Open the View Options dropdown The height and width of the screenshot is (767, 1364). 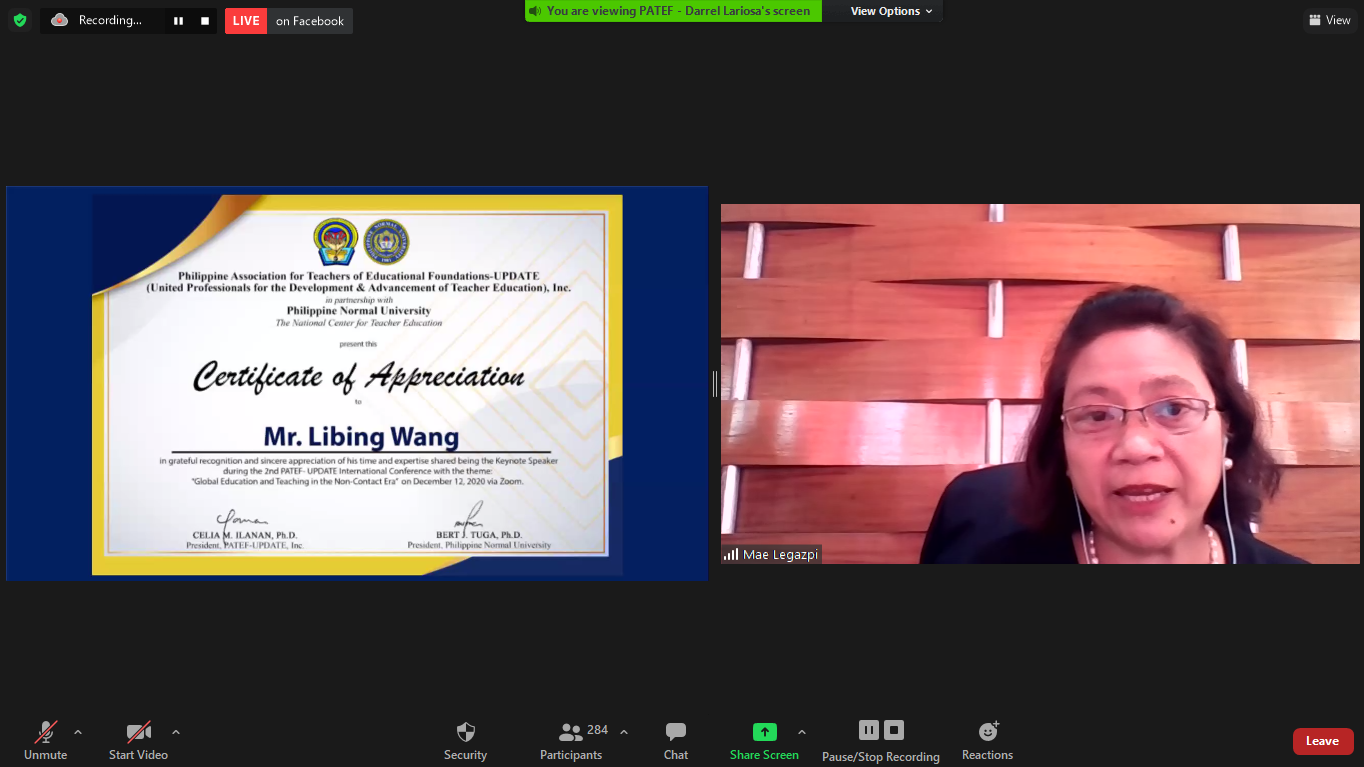coord(891,11)
